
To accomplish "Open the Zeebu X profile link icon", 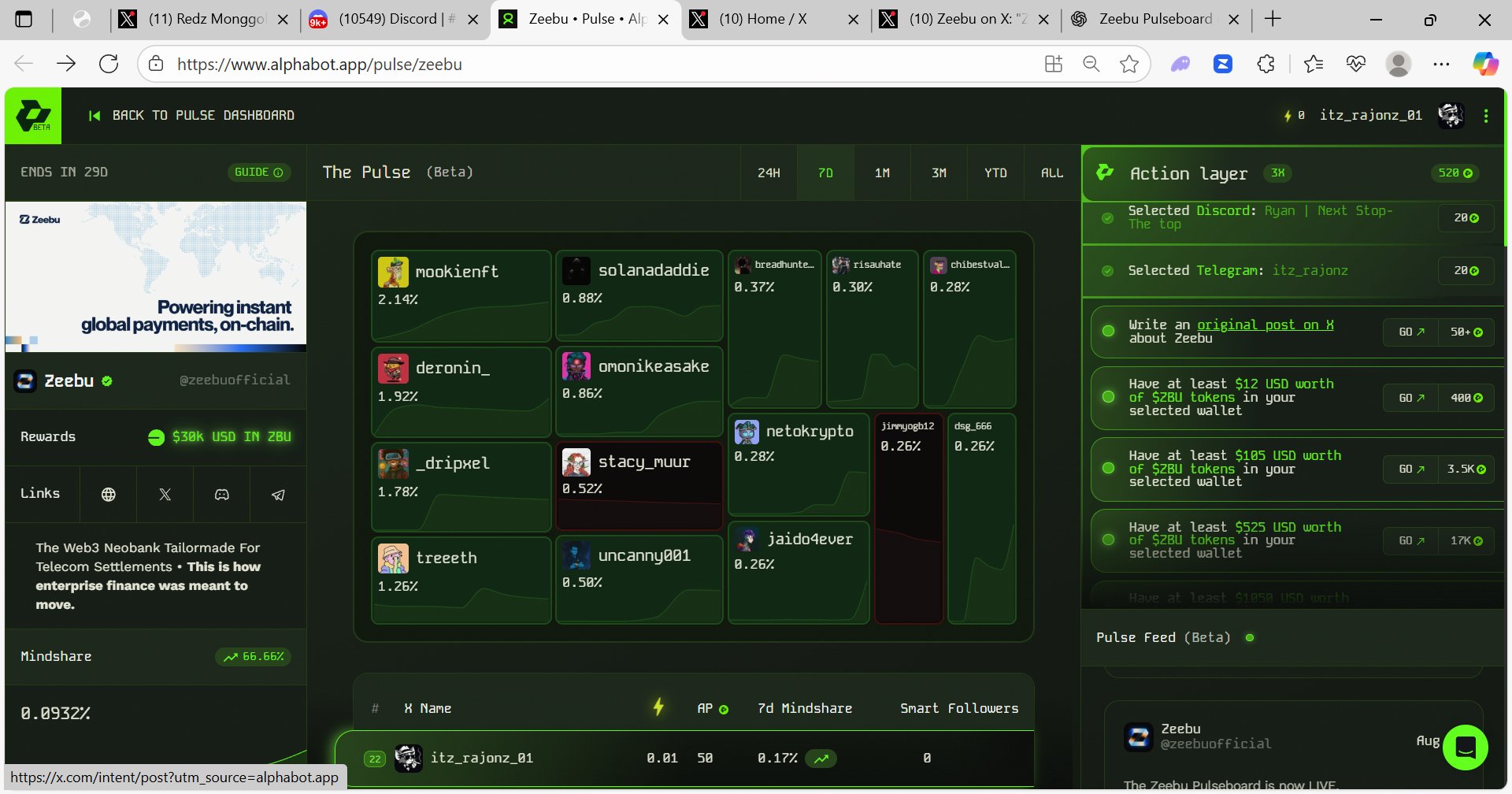I will pyautogui.click(x=165, y=494).
